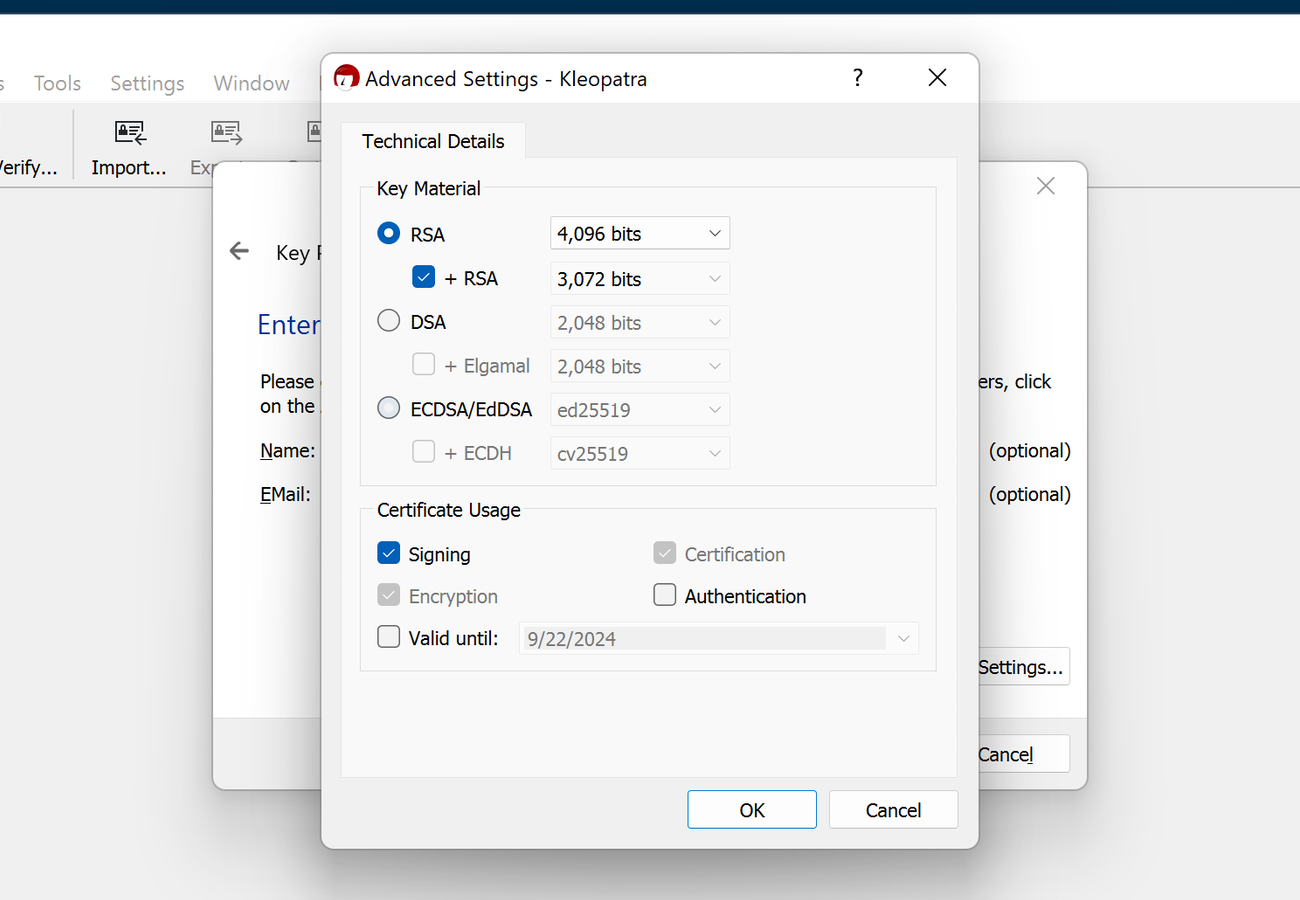Select the ECDSA/EdDSA radio button

(x=388, y=407)
